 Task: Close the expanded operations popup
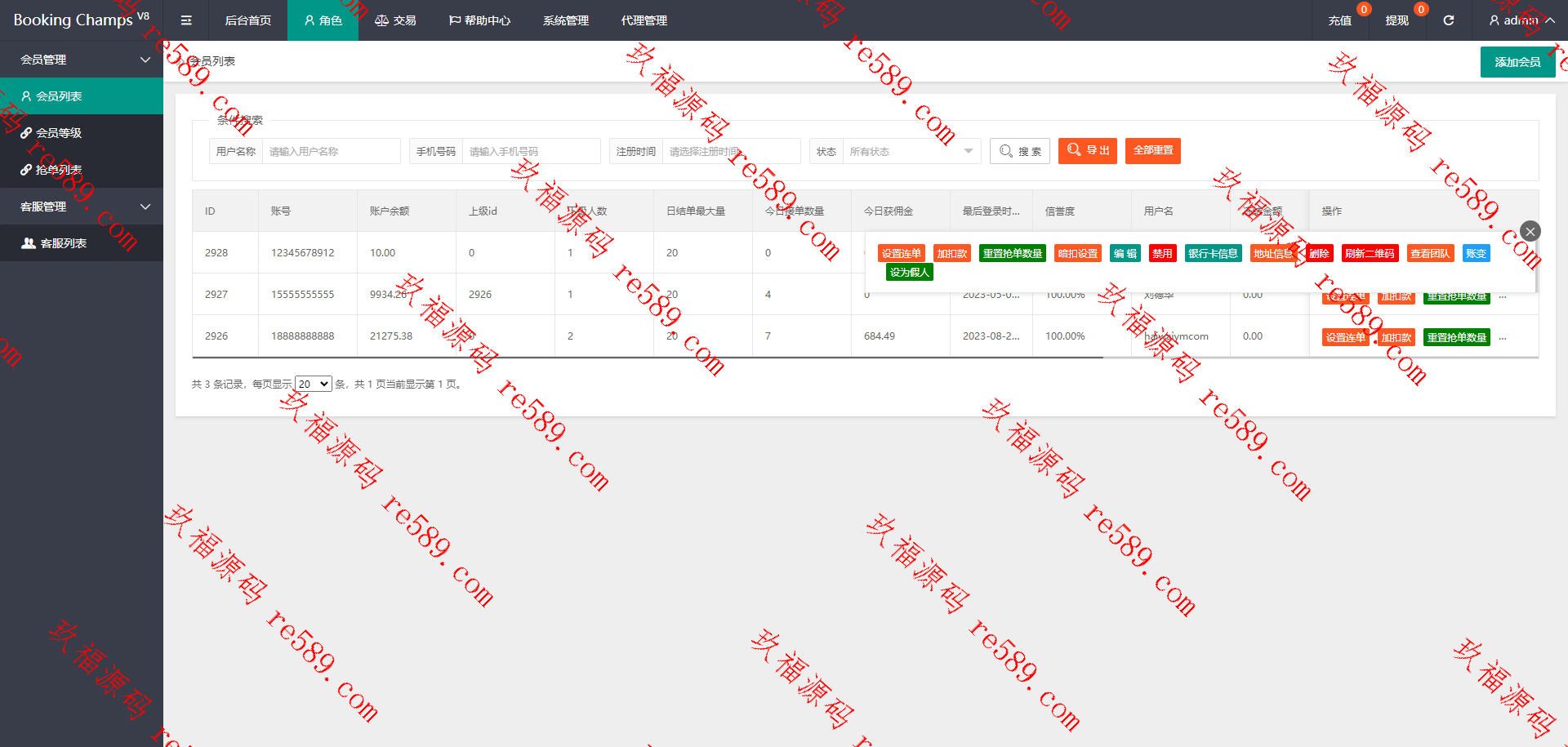(1530, 231)
